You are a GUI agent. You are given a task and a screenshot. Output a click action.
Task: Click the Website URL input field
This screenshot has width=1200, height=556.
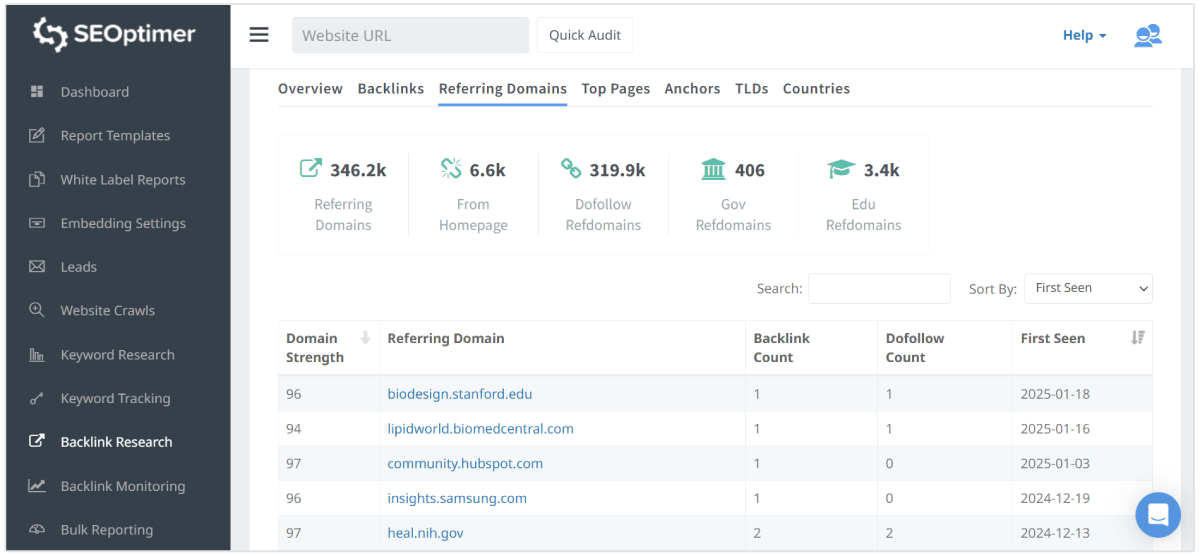[x=410, y=35]
